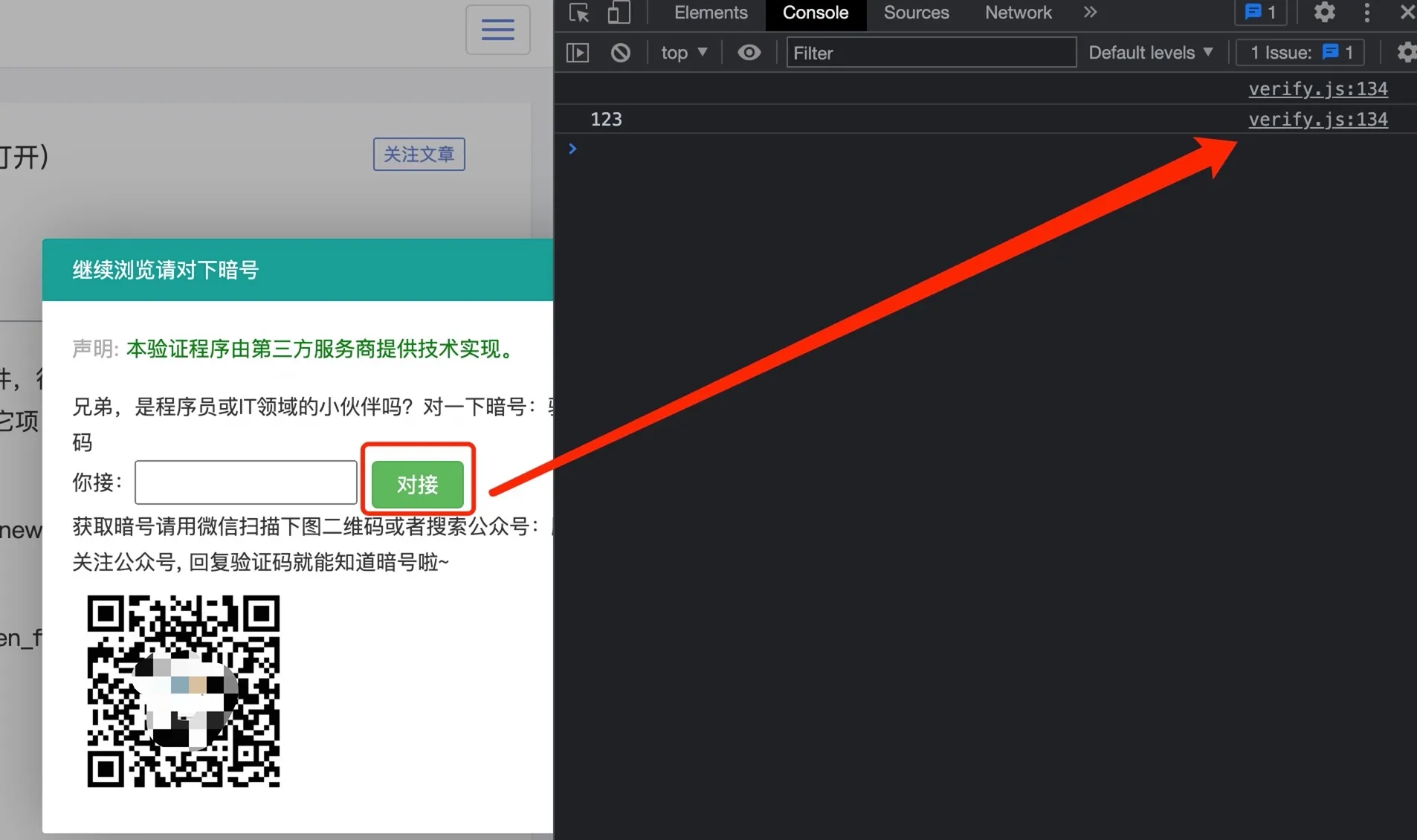Click the WeChat QR code image
The width and height of the screenshot is (1417, 840).
[184, 691]
